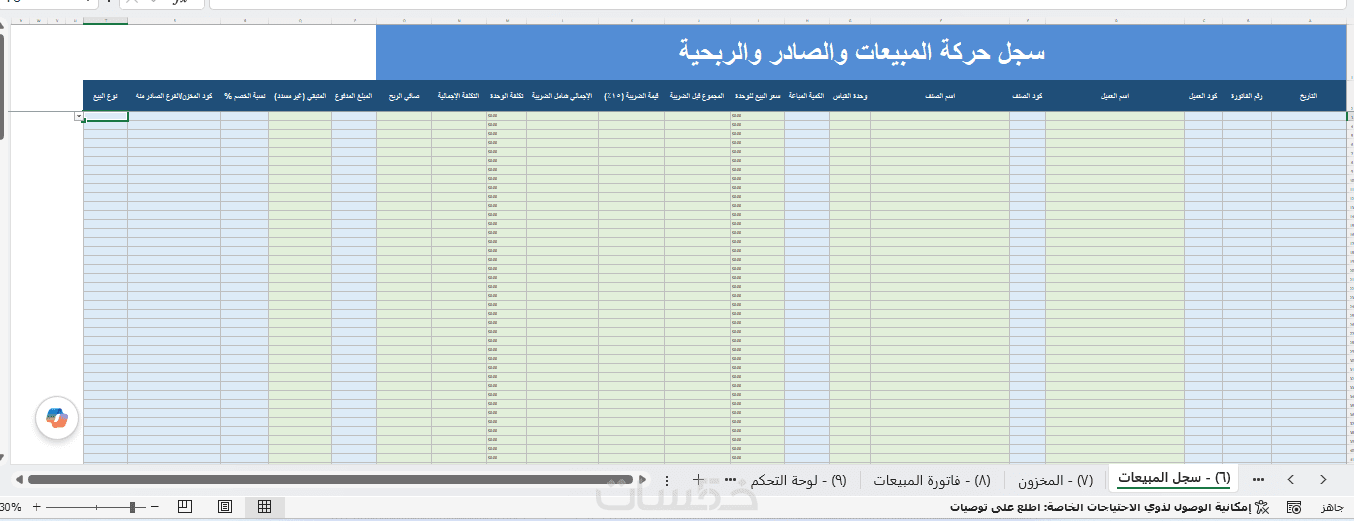
Task: Open sheet tab (٩) - لوحة التحكم
Action: pos(801,480)
